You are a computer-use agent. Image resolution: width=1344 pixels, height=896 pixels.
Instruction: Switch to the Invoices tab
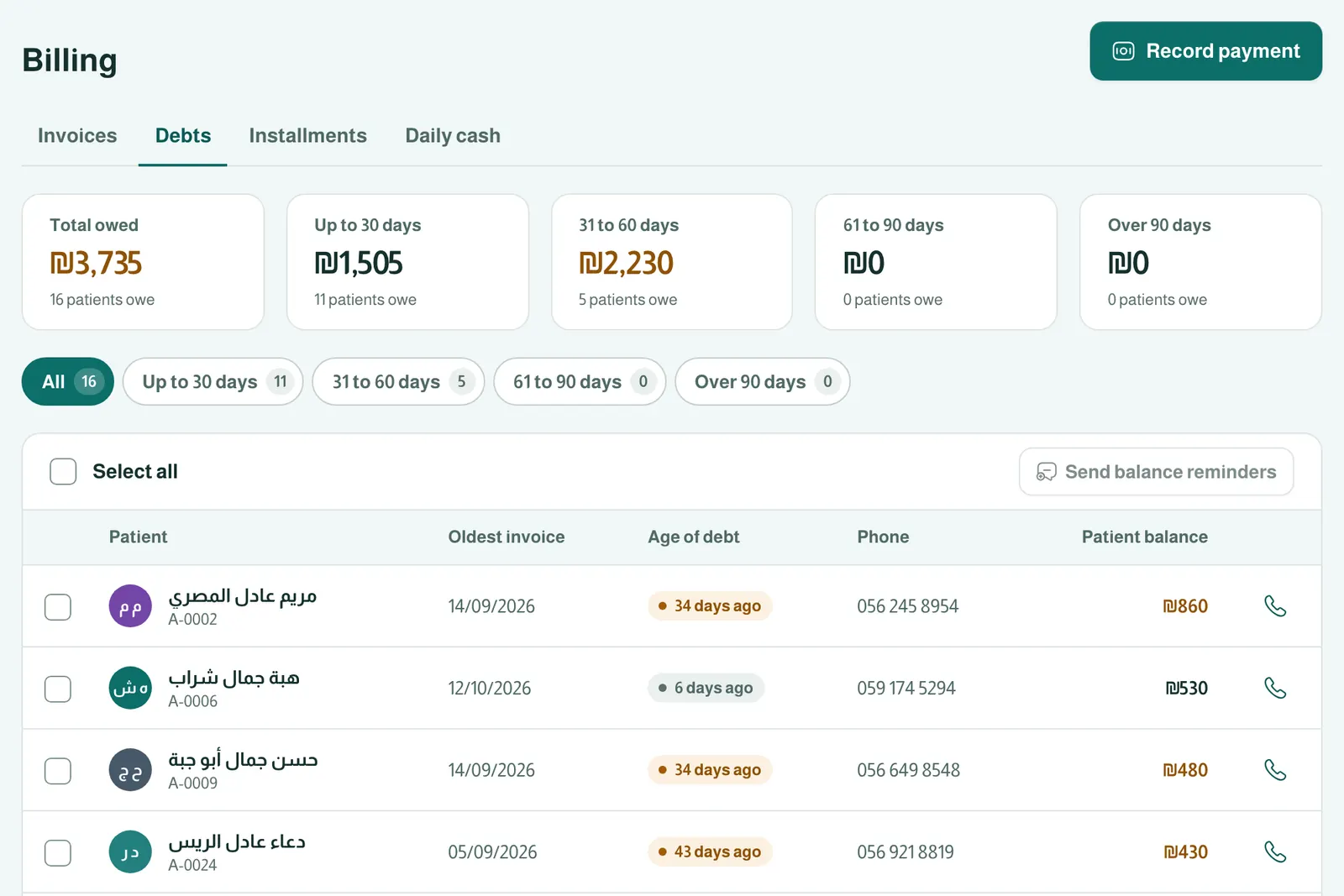77,135
